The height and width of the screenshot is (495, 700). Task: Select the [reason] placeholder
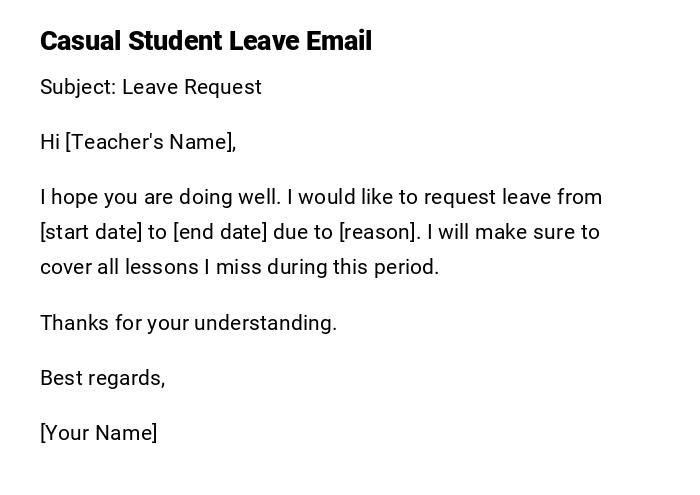coord(377,232)
